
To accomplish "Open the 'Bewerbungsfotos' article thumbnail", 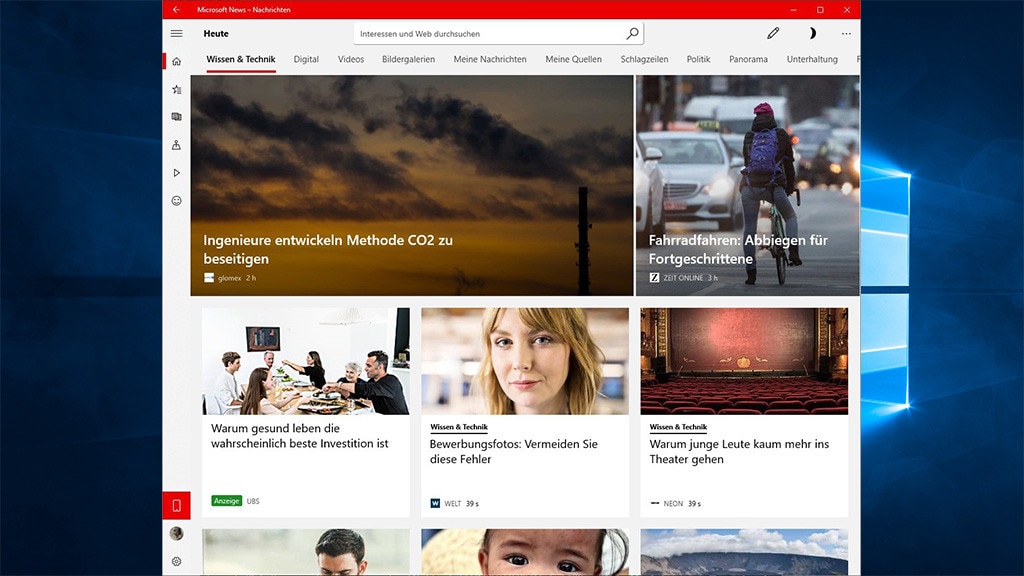I will click(524, 361).
